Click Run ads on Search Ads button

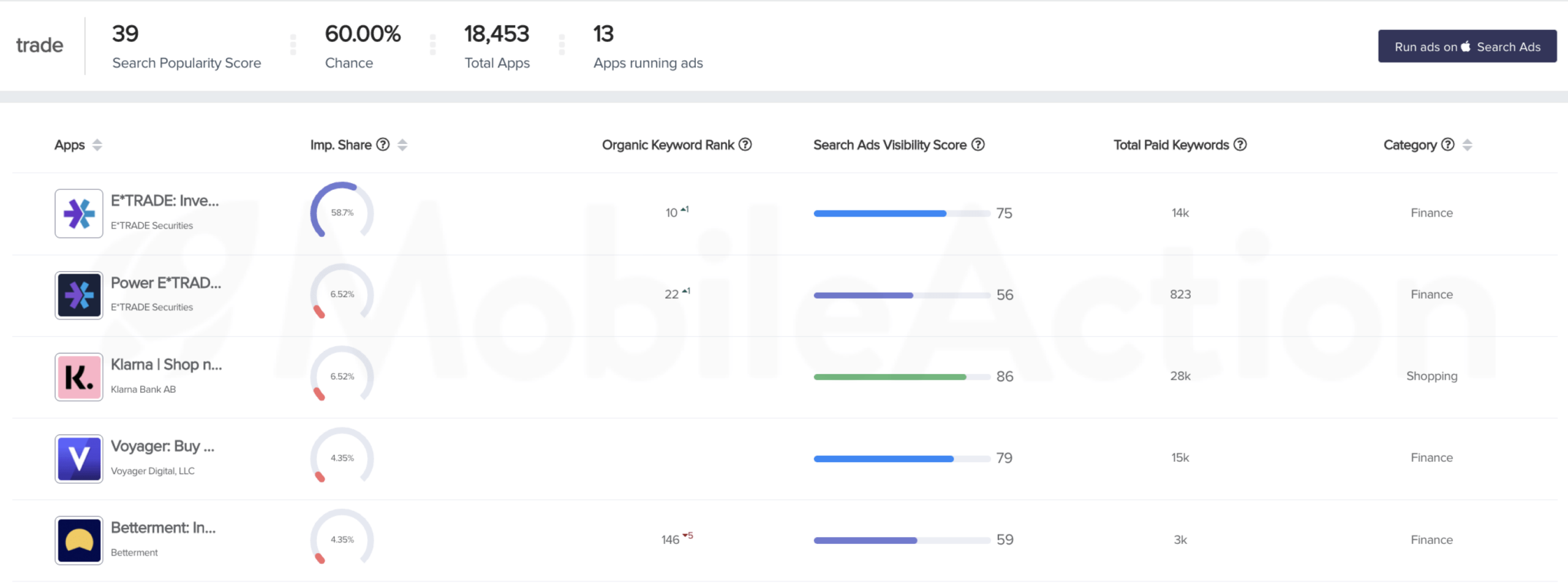coord(1467,47)
